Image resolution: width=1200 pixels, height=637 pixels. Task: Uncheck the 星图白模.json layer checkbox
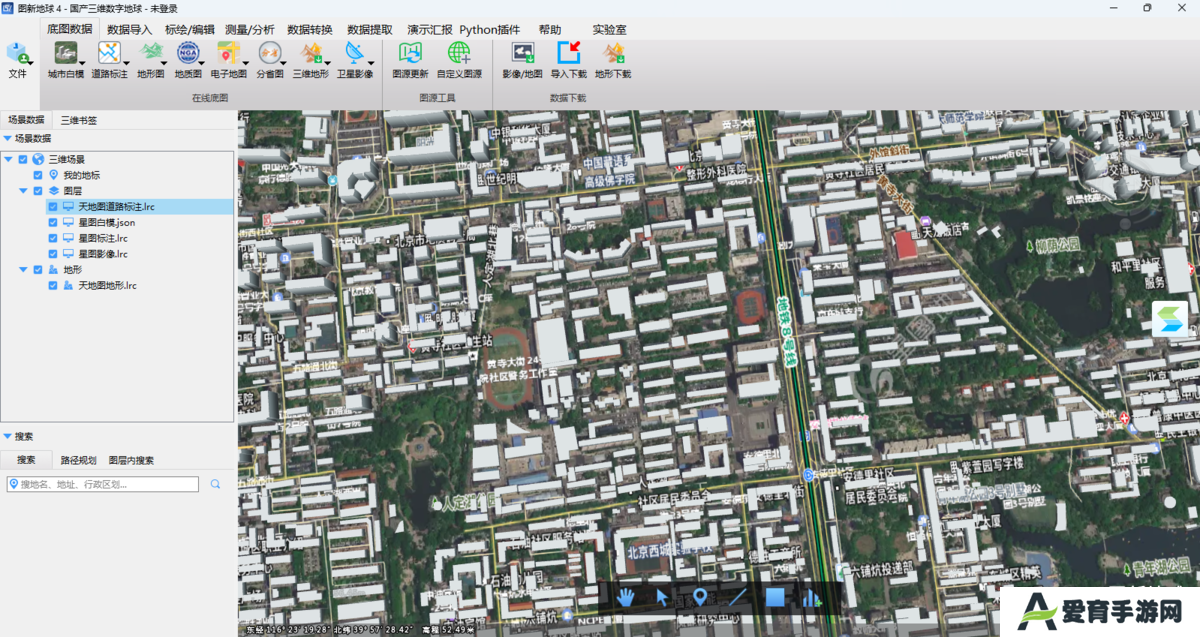point(53,222)
